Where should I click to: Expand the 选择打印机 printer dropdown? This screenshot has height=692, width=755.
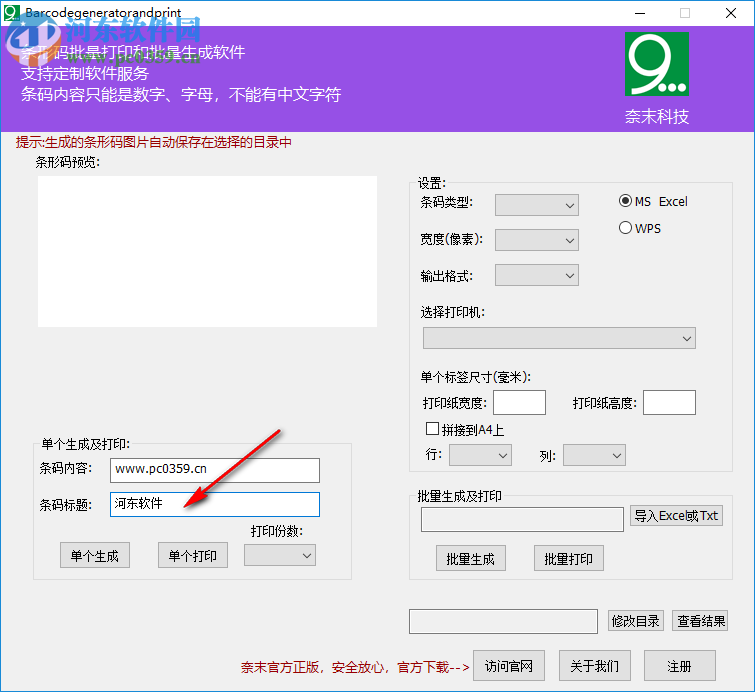pyautogui.click(x=559, y=338)
